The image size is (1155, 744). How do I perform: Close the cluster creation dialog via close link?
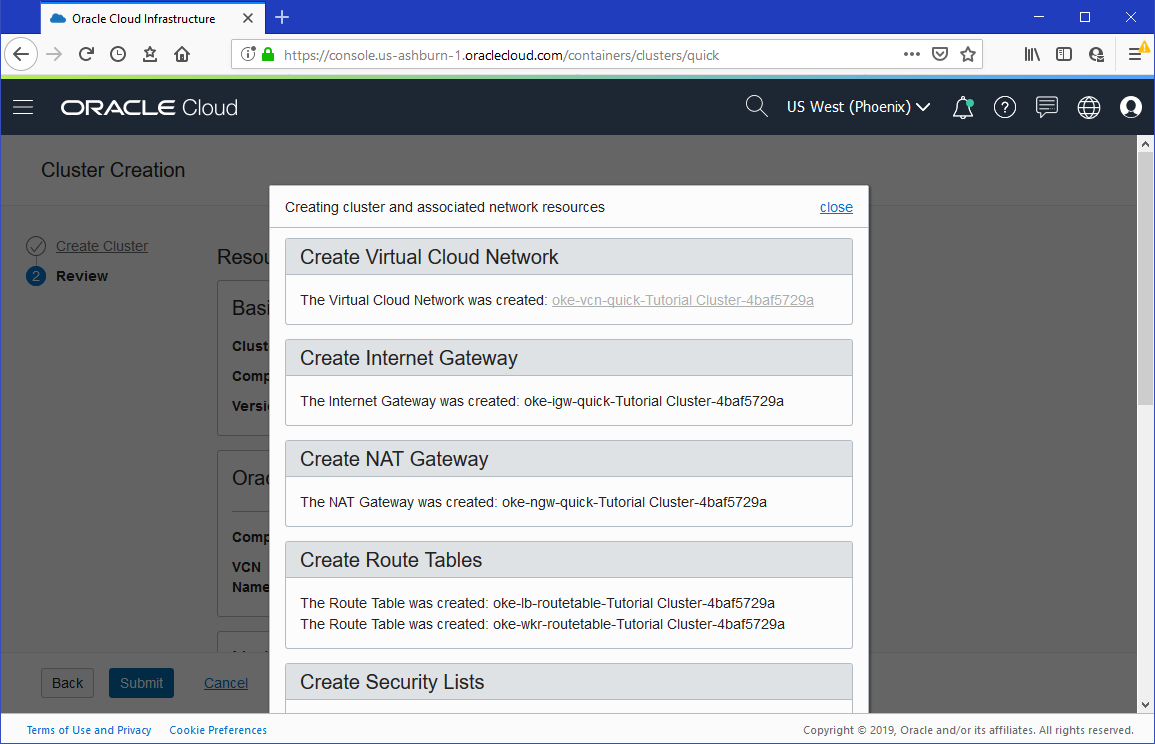tap(836, 207)
